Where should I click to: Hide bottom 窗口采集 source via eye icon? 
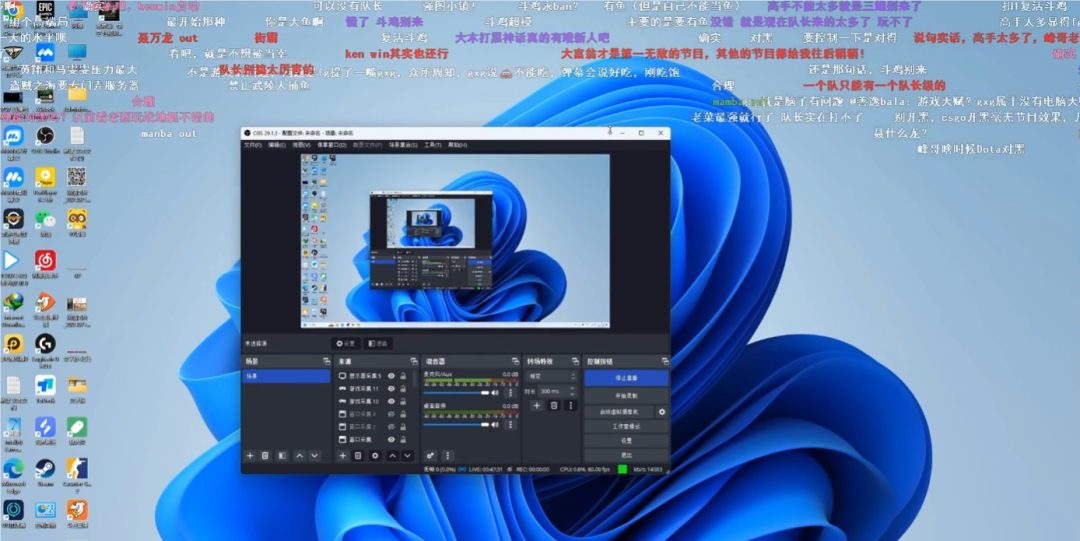(391, 439)
